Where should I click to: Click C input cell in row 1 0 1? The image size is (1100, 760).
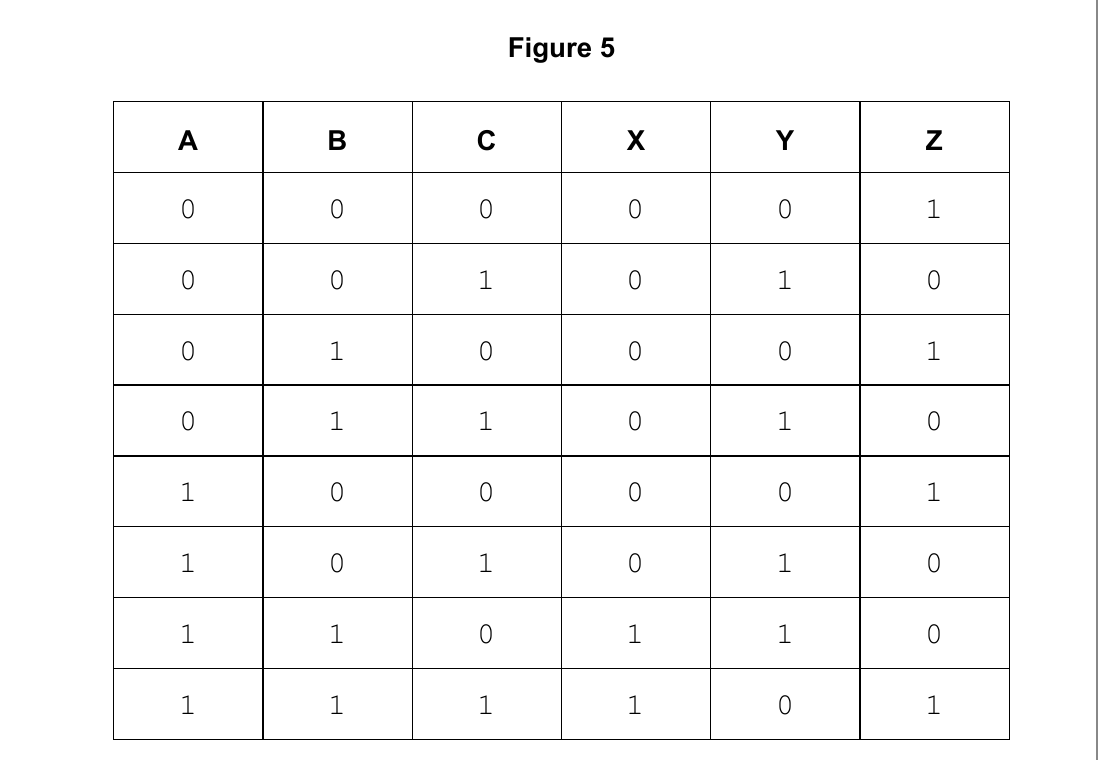coord(487,563)
